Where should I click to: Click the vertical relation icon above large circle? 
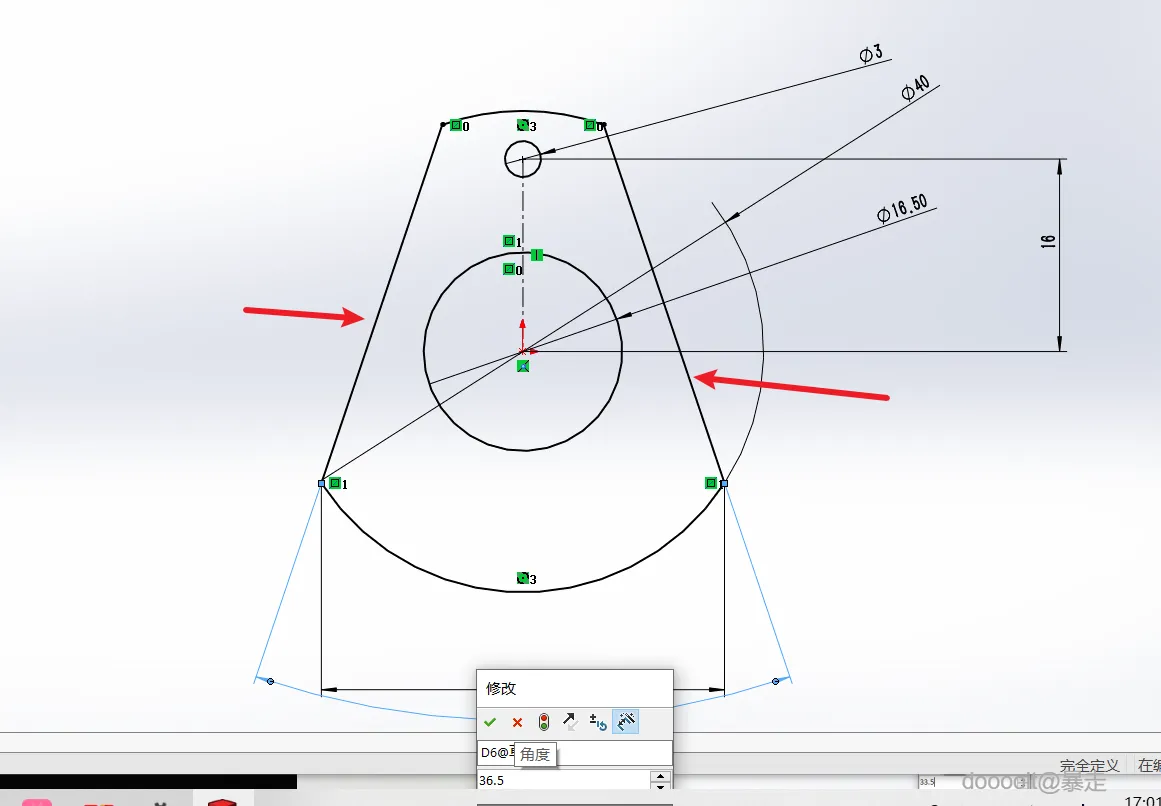click(537, 255)
